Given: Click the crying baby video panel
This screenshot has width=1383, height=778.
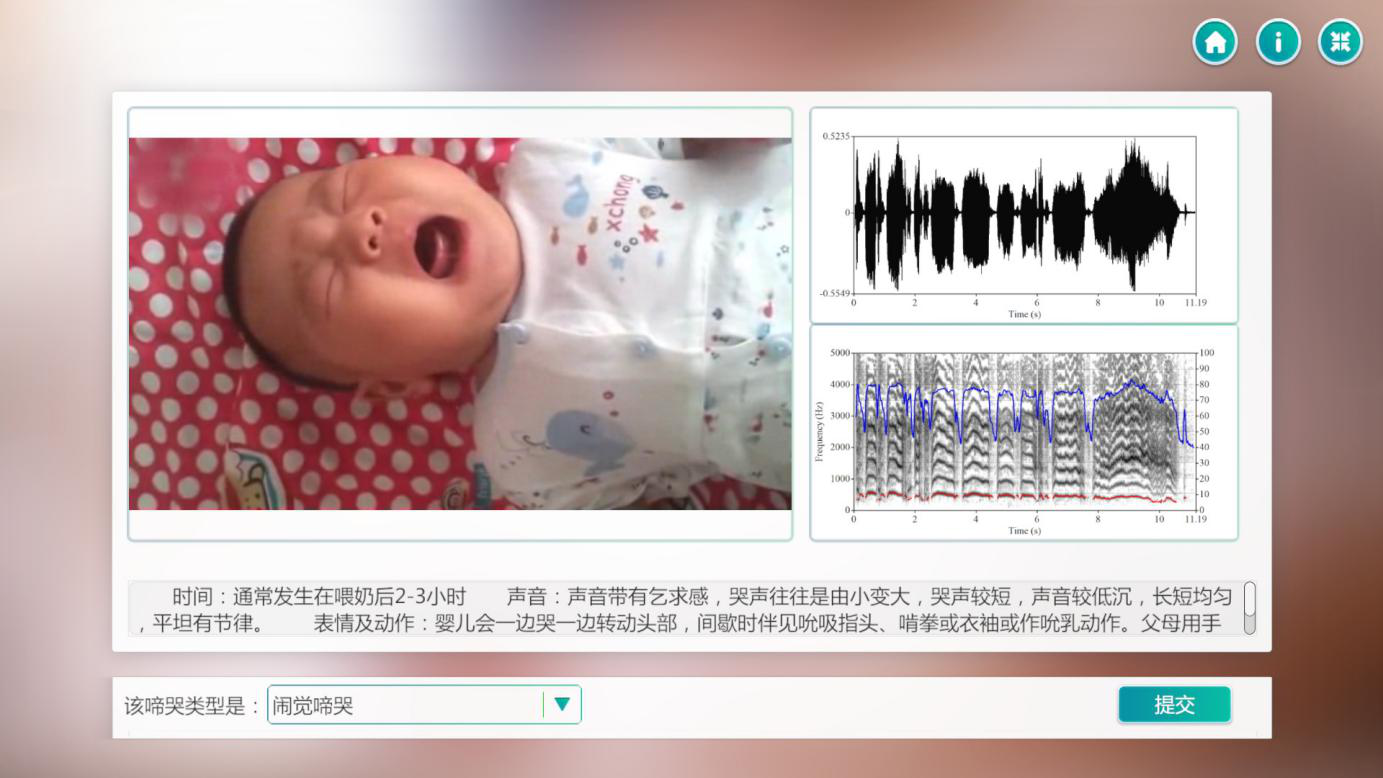Looking at the screenshot, I should (x=460, y=324).
